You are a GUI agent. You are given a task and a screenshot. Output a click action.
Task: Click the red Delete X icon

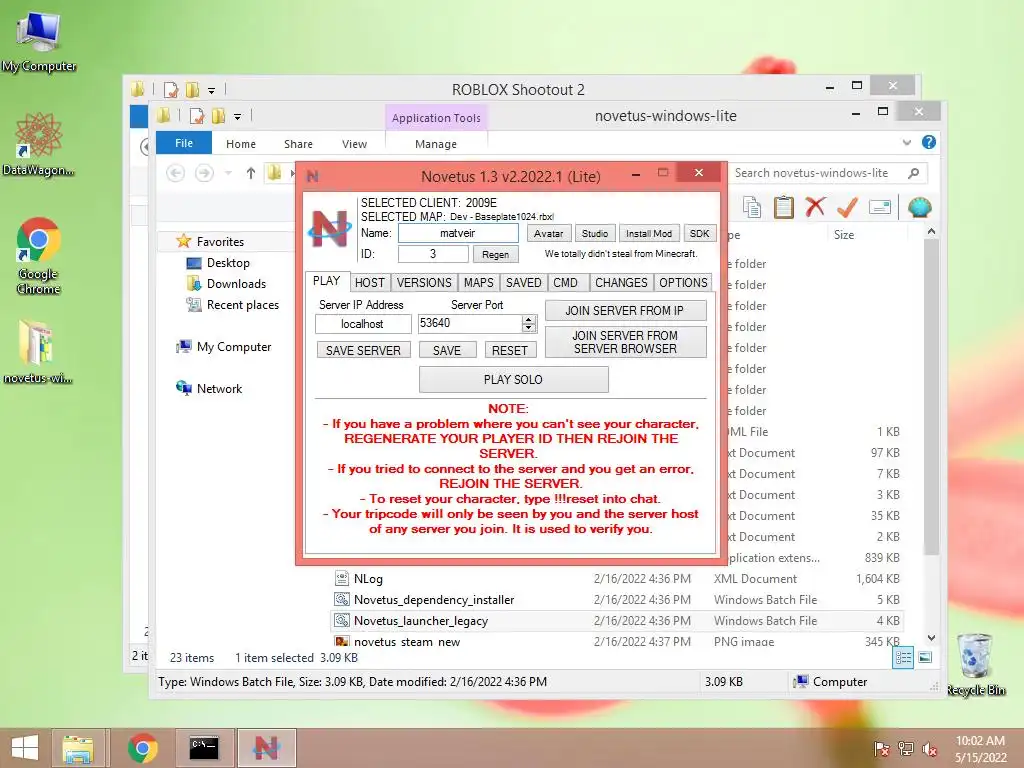815,208
